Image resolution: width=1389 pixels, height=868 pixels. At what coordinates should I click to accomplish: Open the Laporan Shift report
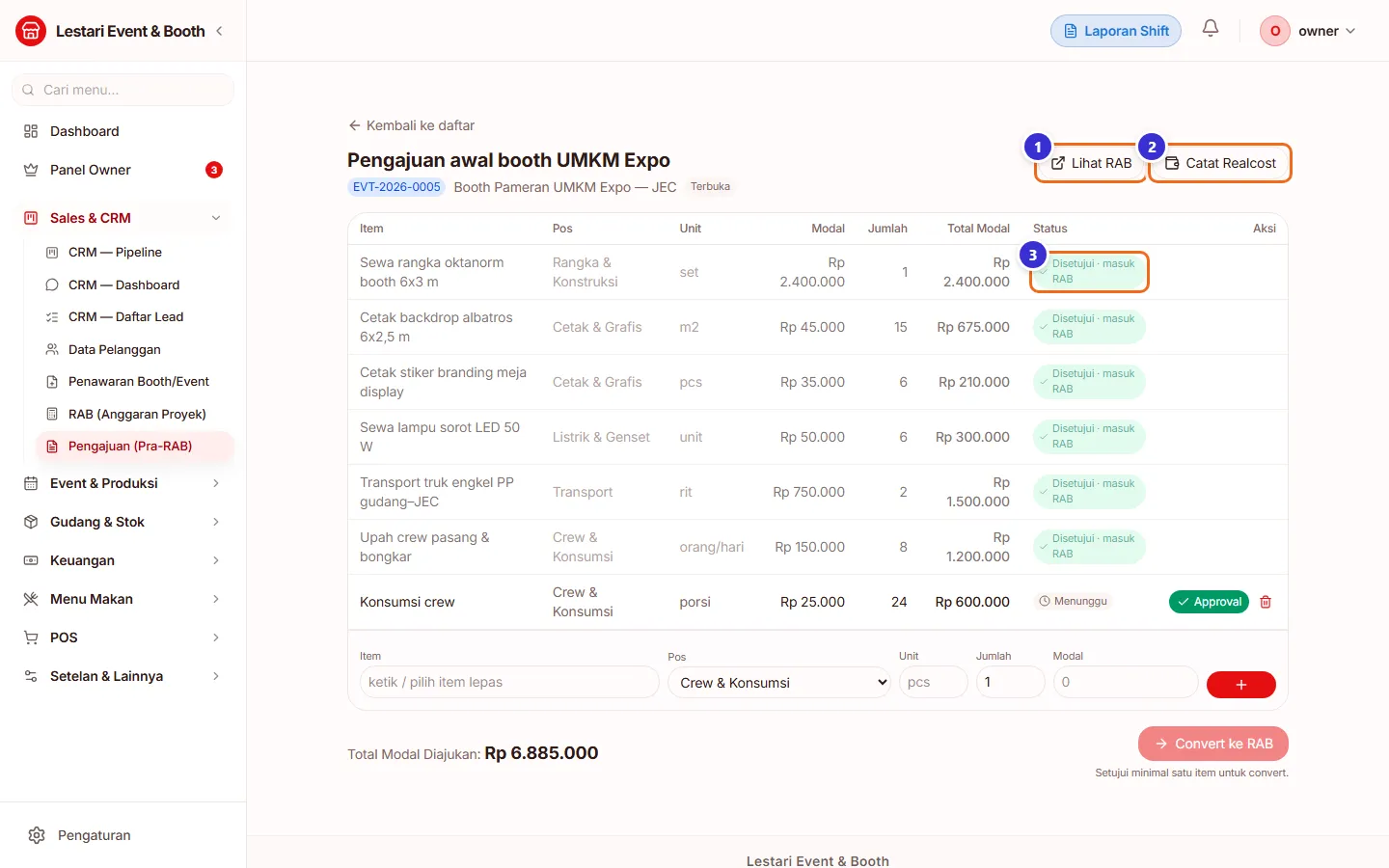pos(1116,31)
